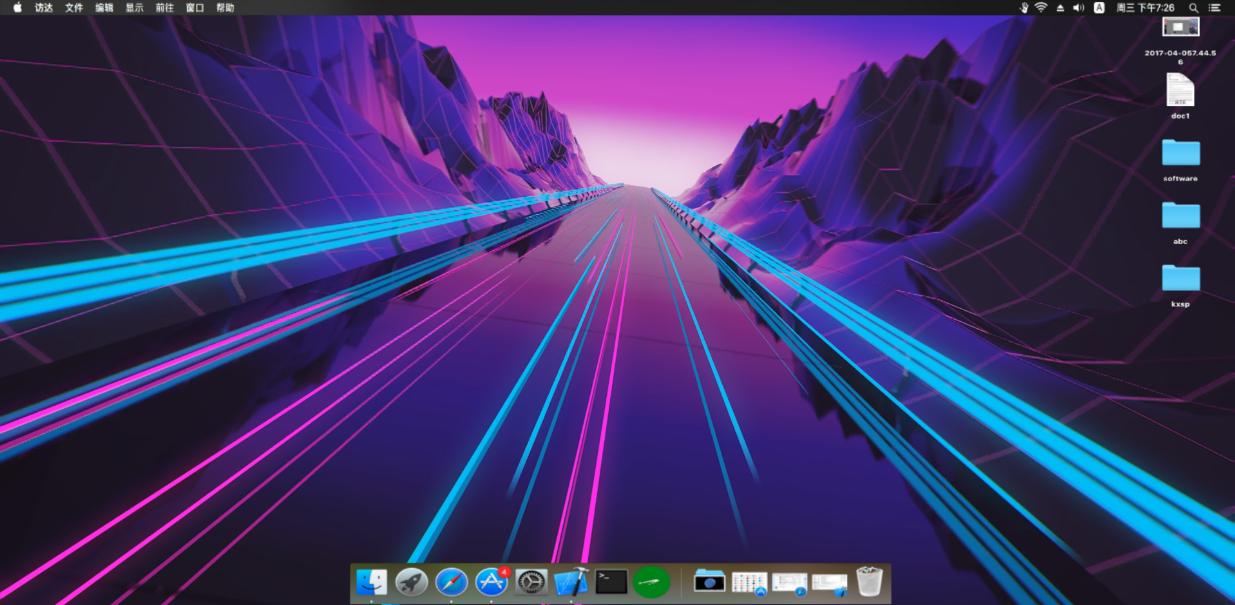This screenshot has height=605, width=1235.
Task: Open the Dock stack with App Store badge
Action: coord(749,582)
